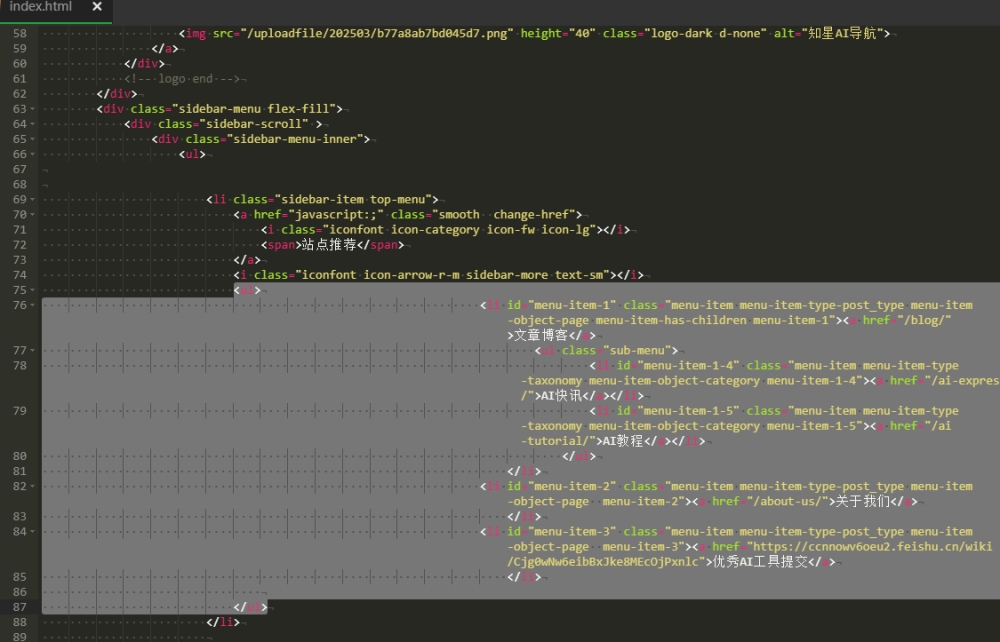Click the logo end comment
The width and height of the screenshot is (1000, 642).
tap(182, 79)
